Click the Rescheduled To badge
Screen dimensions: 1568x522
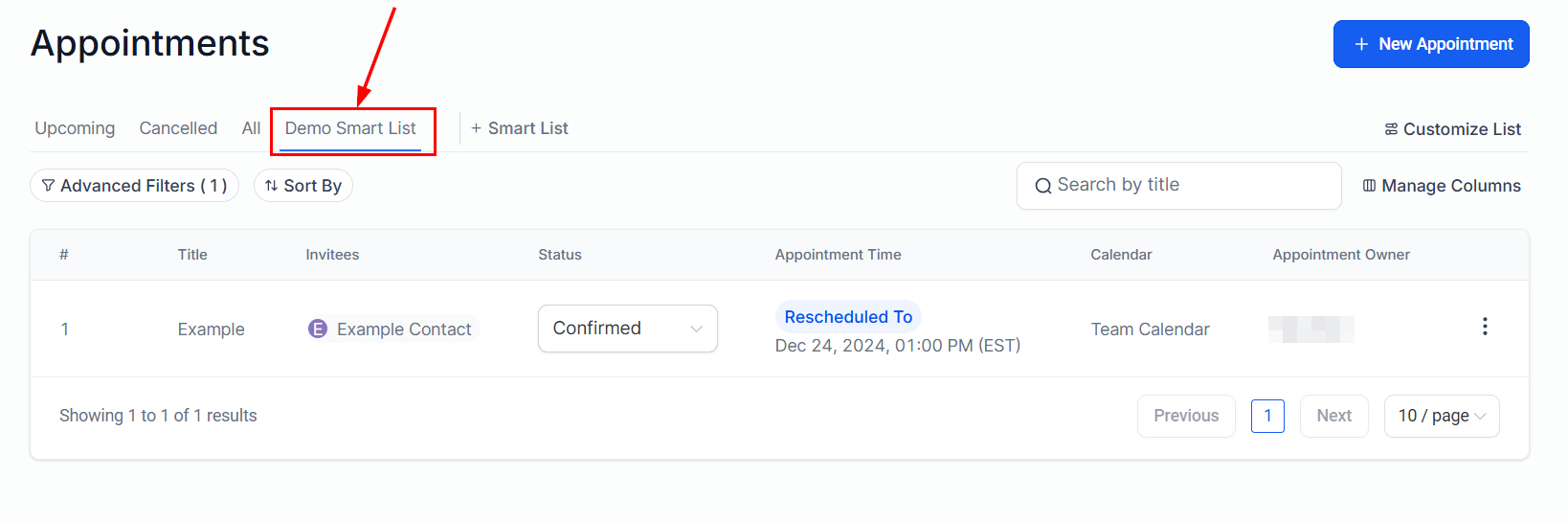pyautogui.click(x=848, y=317)
